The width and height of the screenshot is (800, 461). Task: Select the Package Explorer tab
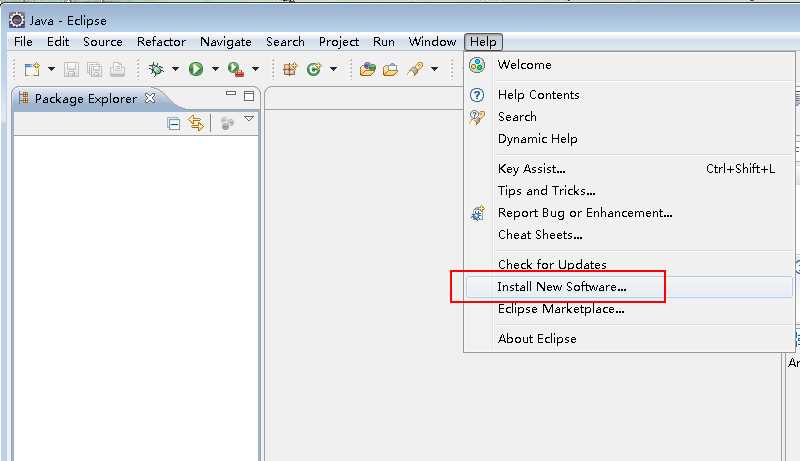[86, 98]
